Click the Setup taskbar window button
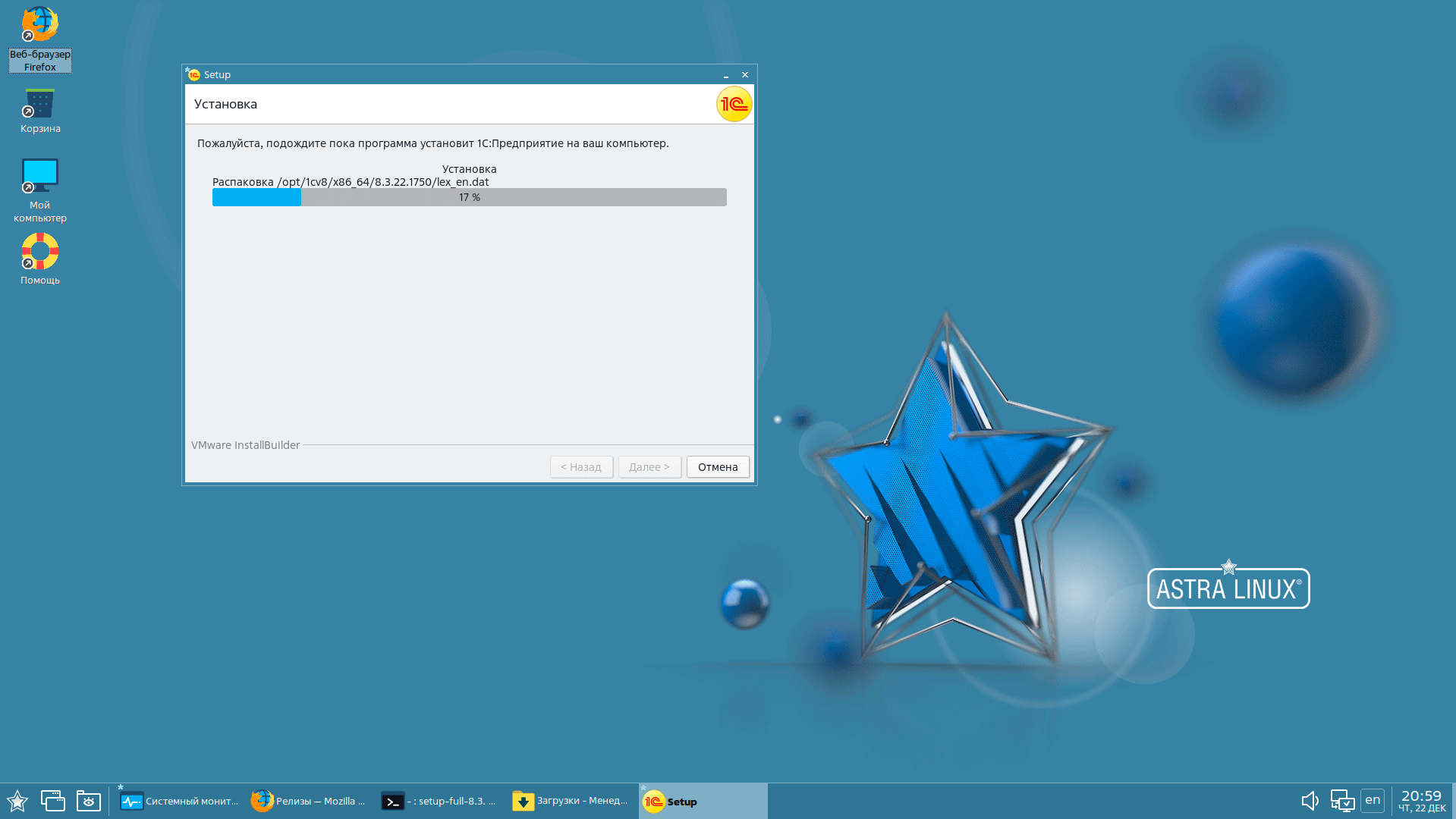This screenshot has width=1456, height=819. click(x=703, y=801)
